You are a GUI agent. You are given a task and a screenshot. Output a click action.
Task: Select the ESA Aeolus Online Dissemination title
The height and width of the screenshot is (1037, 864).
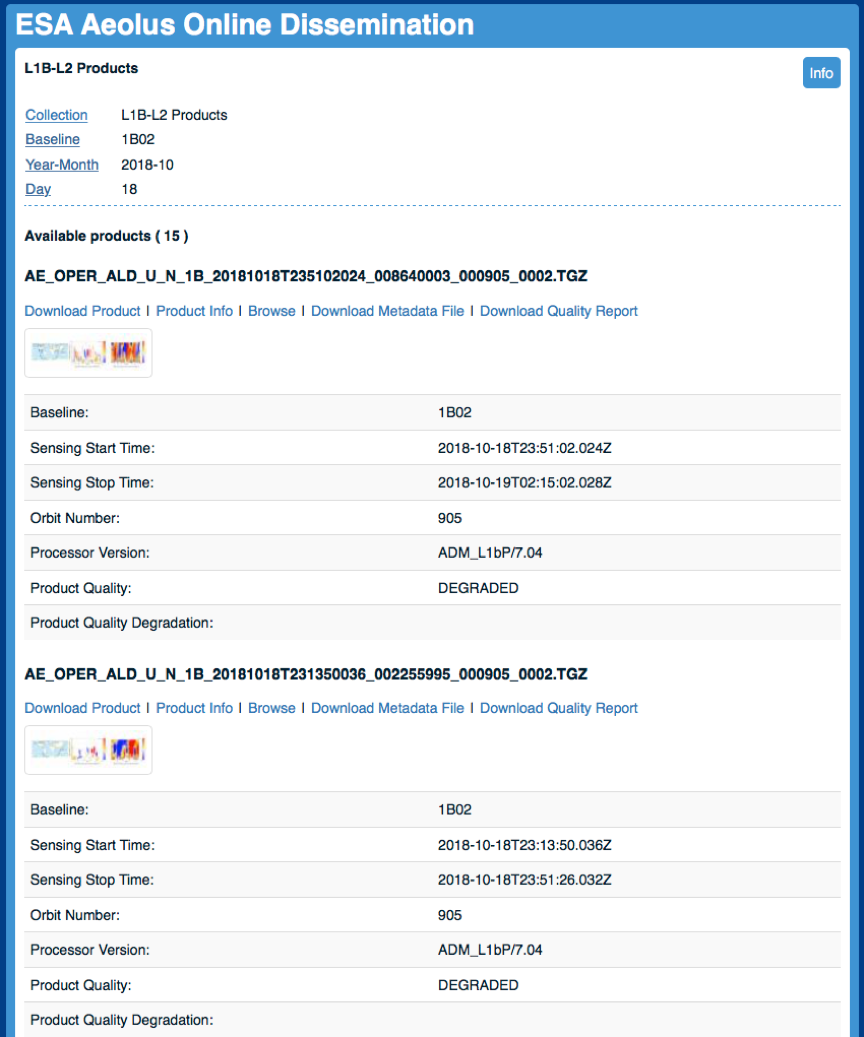245,24
